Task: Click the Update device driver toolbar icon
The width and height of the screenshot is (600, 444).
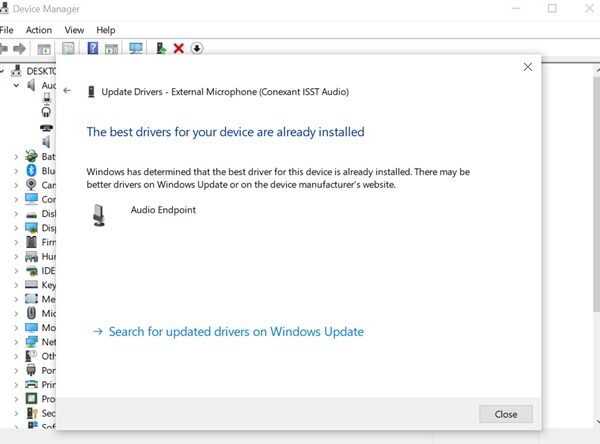Action: pyautogui.click(x=161, y=49)
